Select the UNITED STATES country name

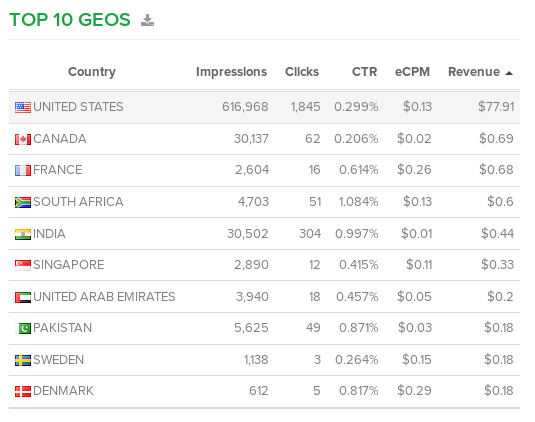tap(78, 107)
